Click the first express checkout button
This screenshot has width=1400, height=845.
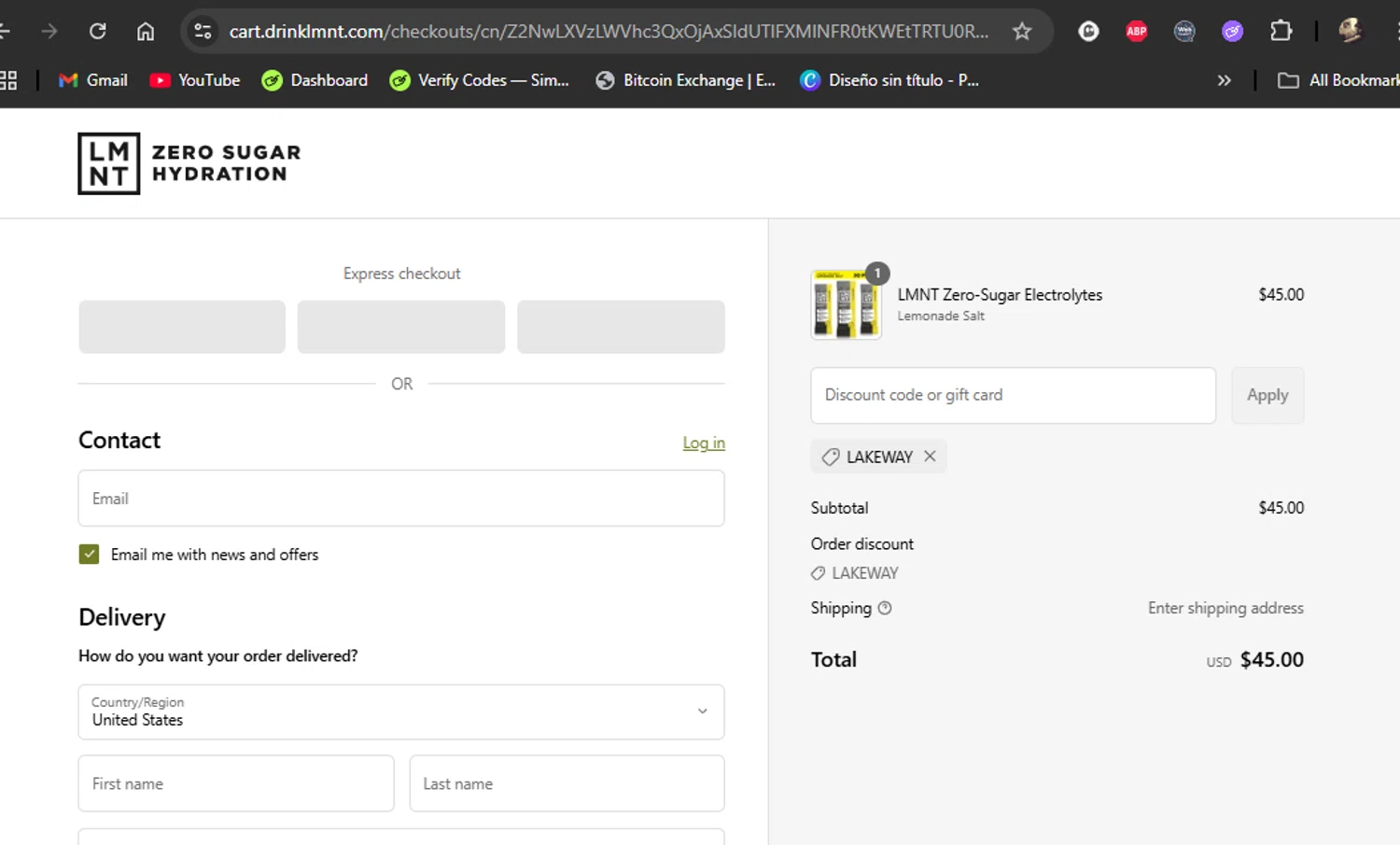click(182, 327)
